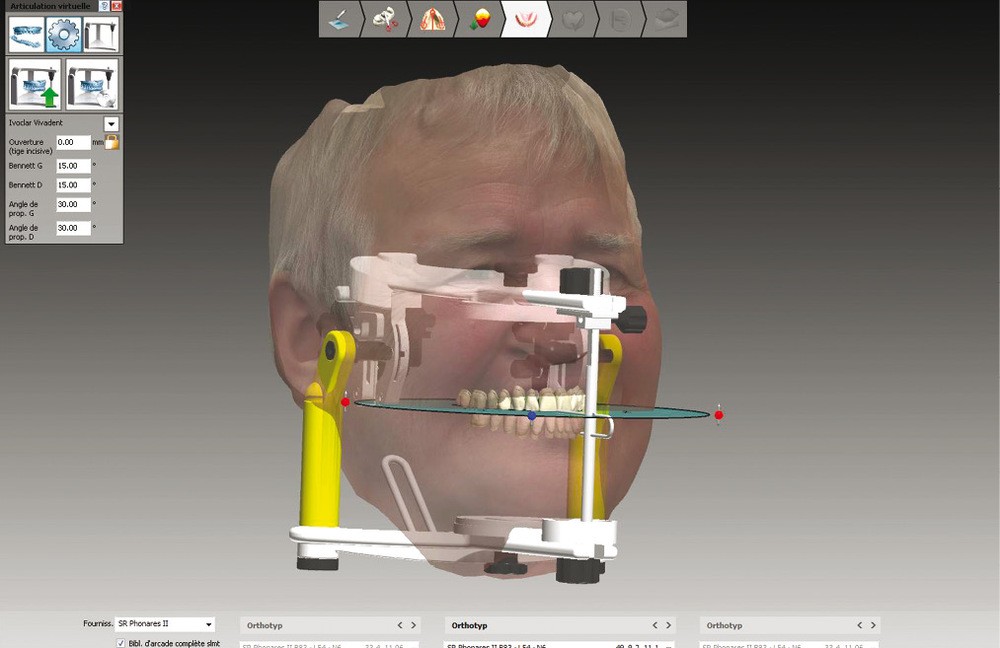Click the Bennett G value field

click(73, 166)
